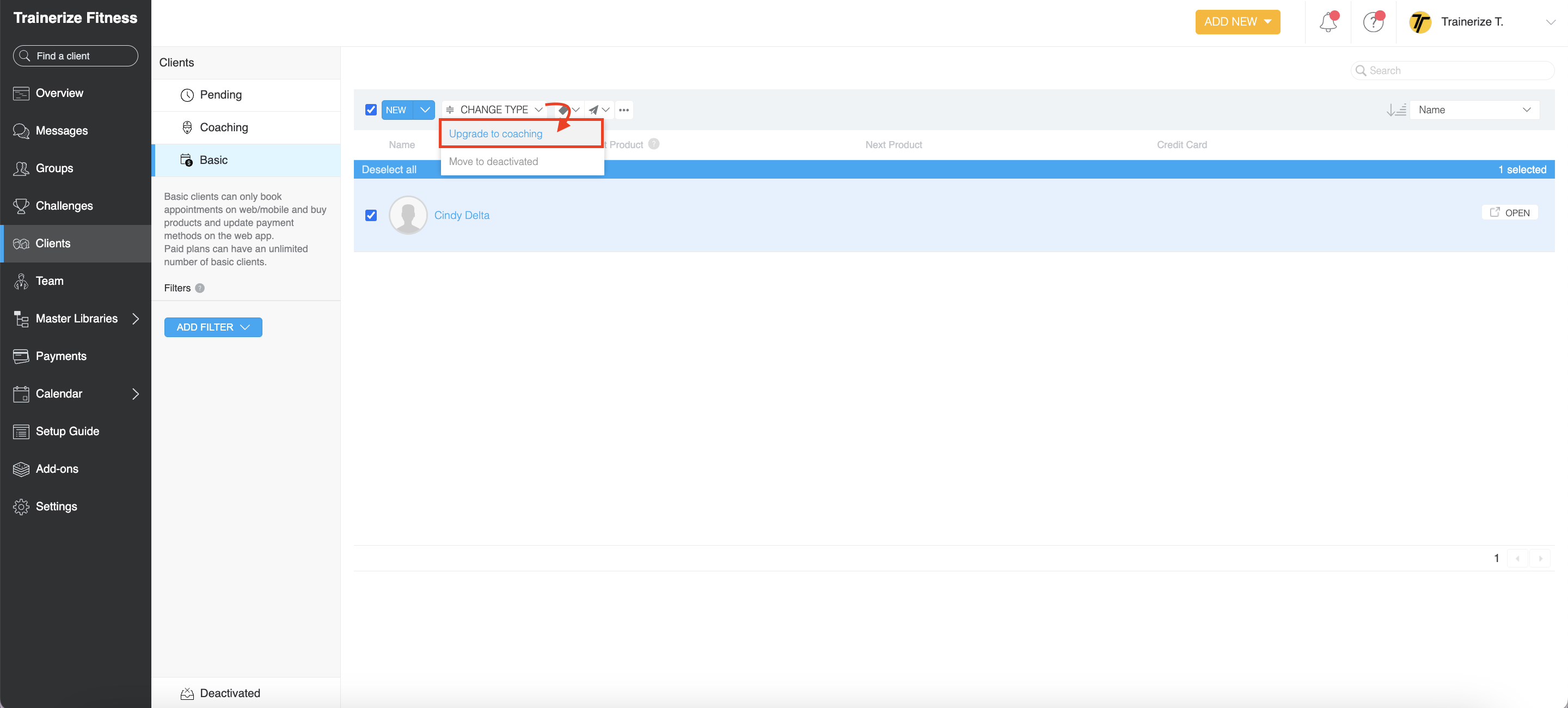Screen dimensions: 1568x708
Task: Click the Credit Card column header
Action: click(1181, 144)
